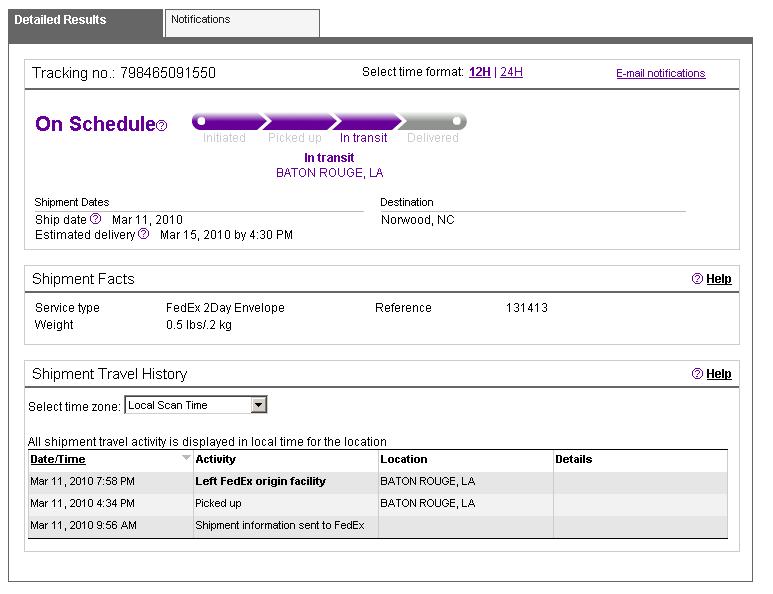Open E-mail notifications link
Screen dimensions: 773x594
click(661, 73)
